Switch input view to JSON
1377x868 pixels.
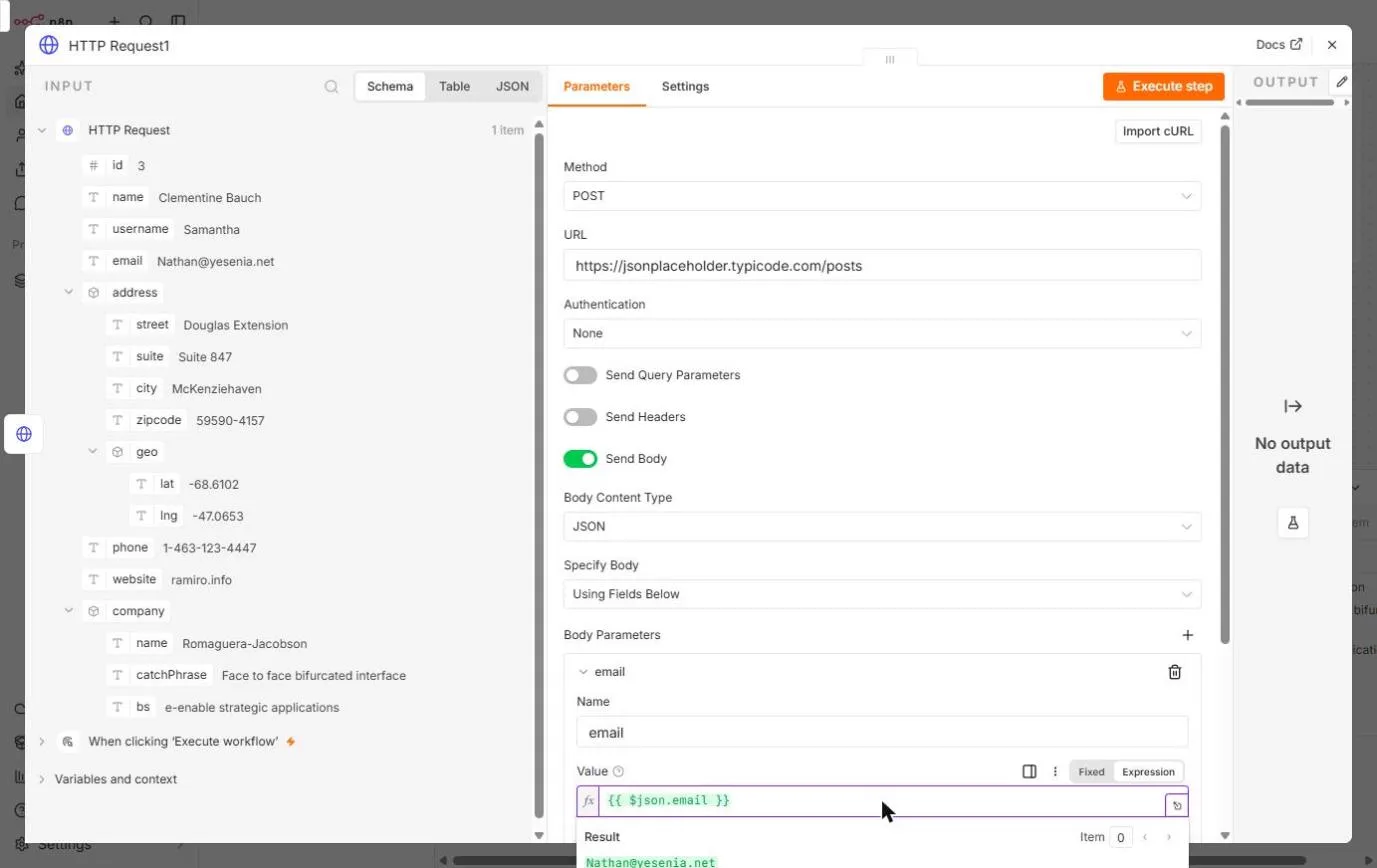pos(512,86)
